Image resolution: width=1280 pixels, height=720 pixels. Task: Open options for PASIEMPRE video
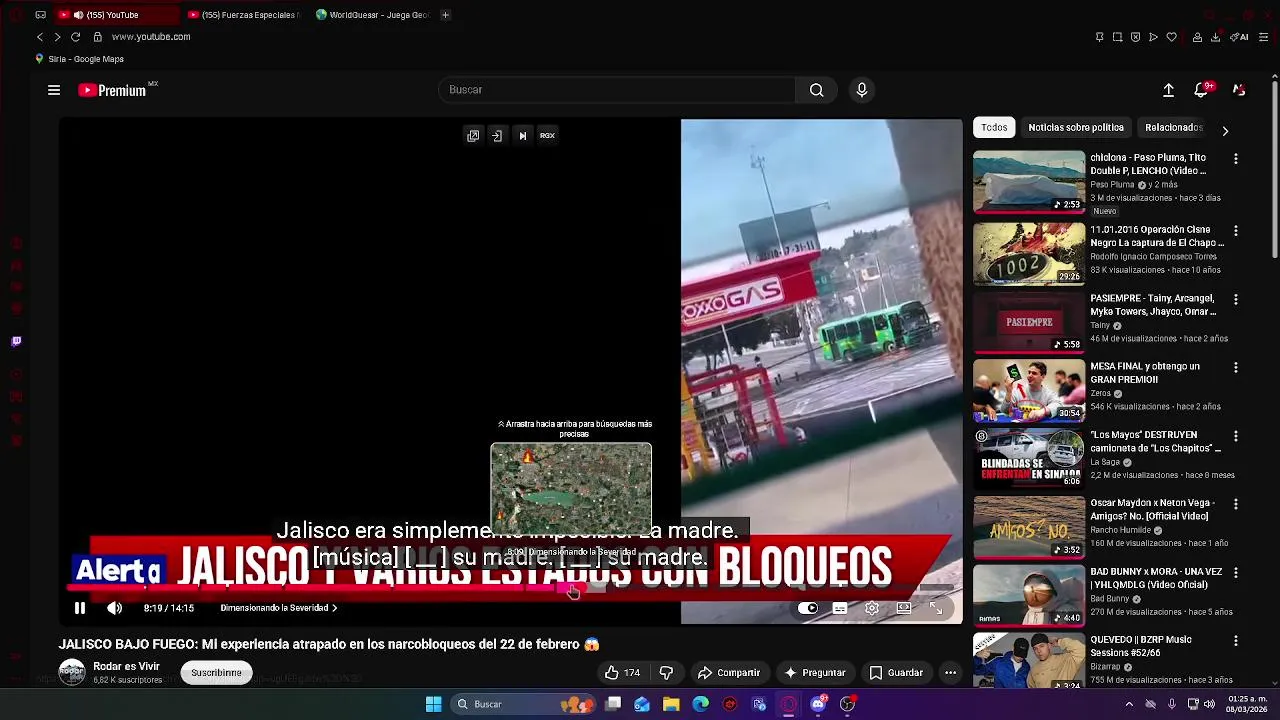tap(1236, 299)
